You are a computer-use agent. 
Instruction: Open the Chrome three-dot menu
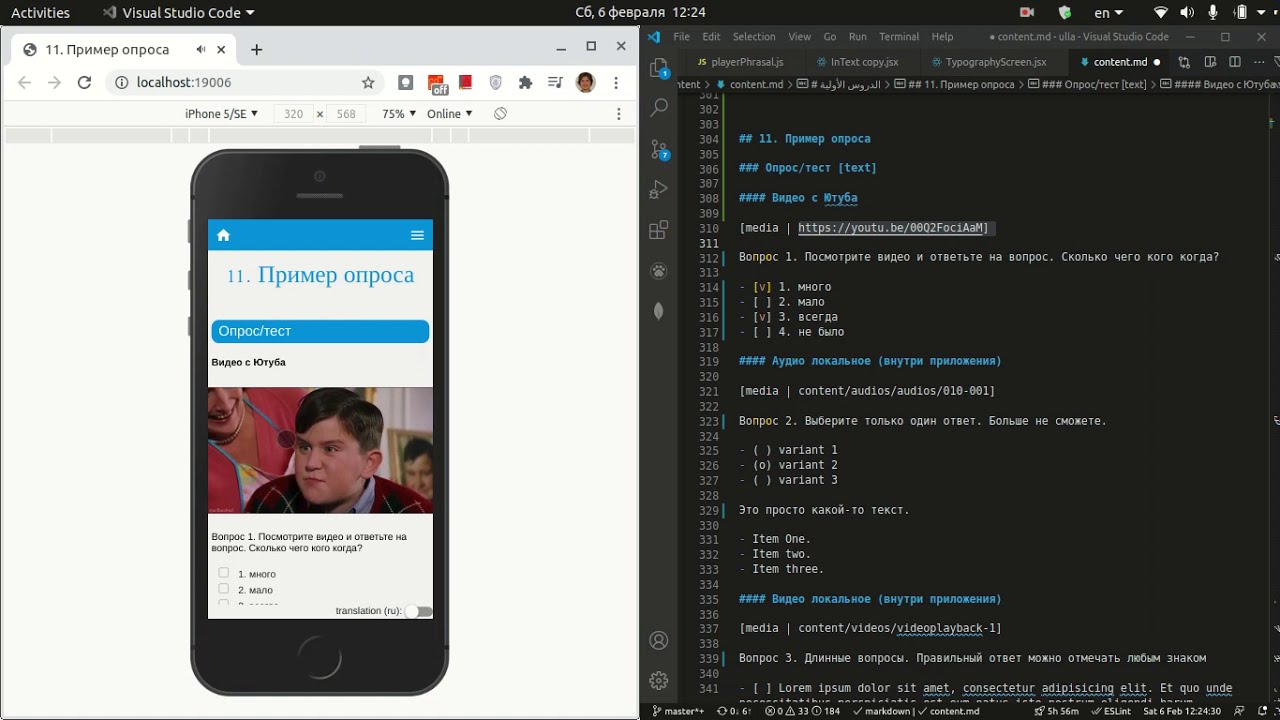(618, 83)
